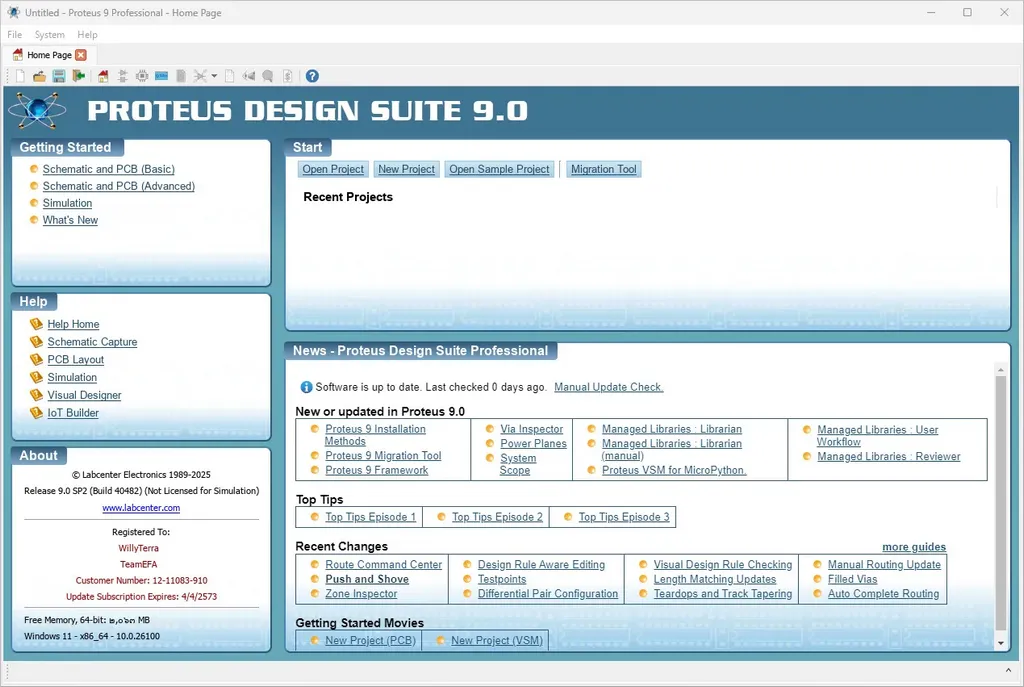The width and height of the screenshot is (1024, 687).
Task: Open the File menu
Action: point(14,35)
